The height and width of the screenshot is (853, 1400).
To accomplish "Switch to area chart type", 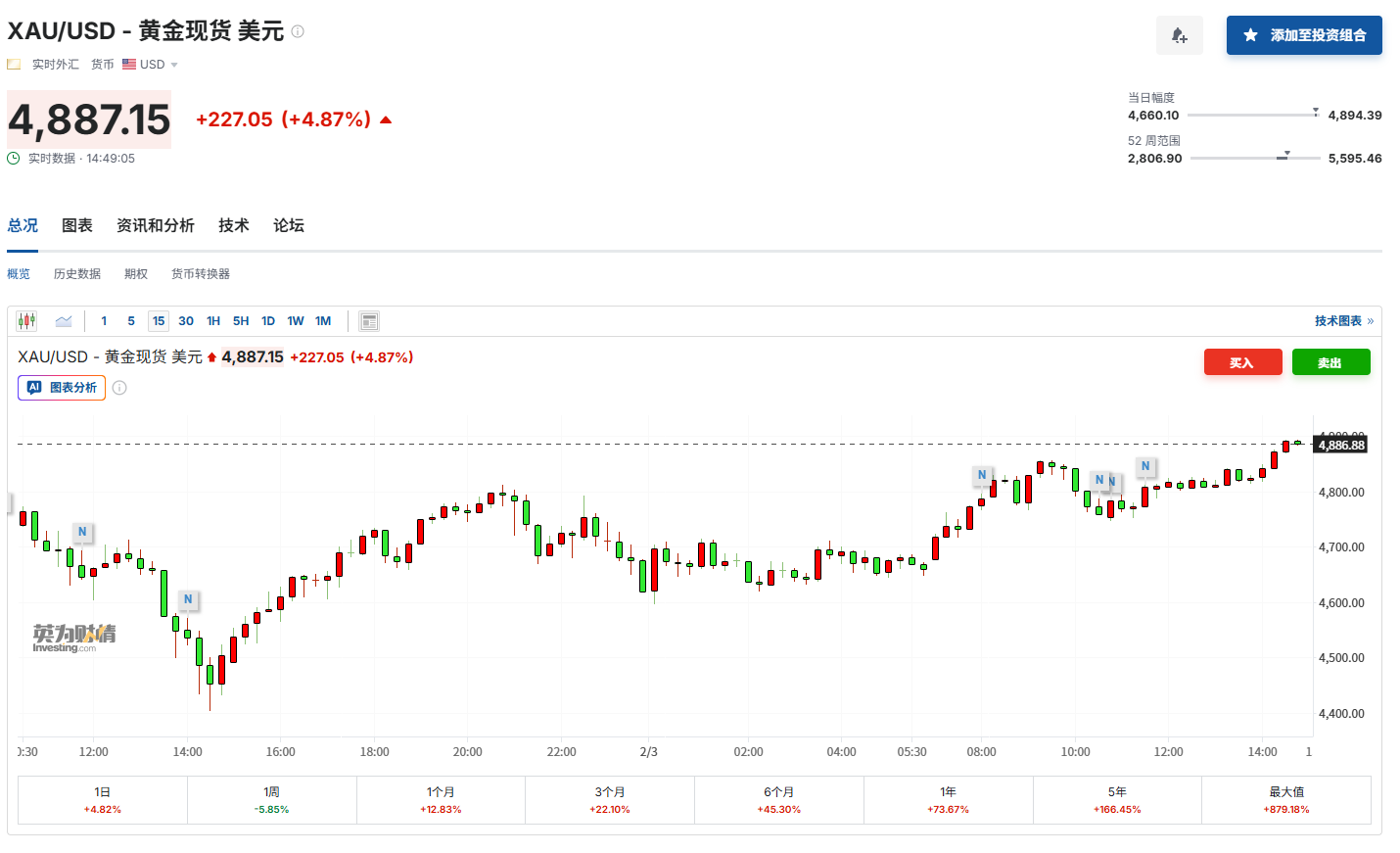I will [x=64, y=321].
